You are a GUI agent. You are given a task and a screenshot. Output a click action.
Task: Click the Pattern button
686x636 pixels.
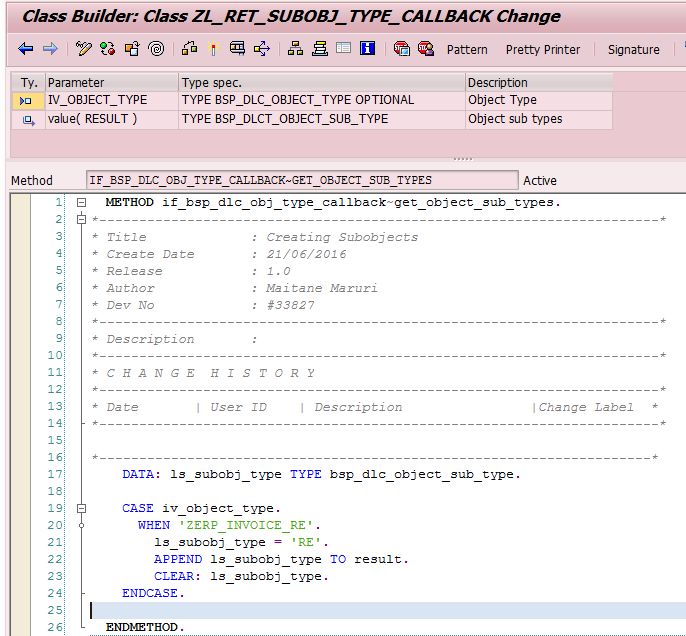point(467,50)
